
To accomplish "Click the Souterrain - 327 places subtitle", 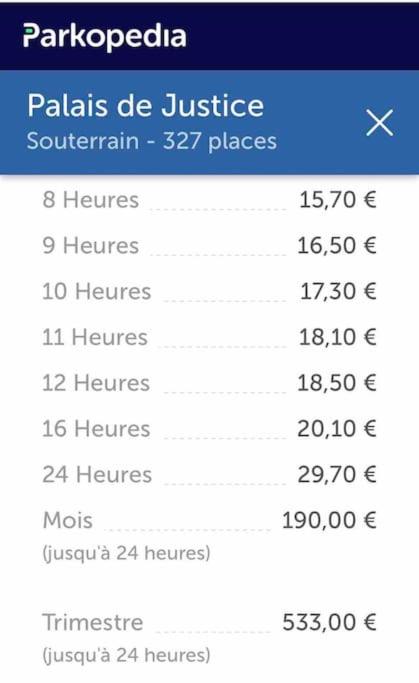I will tap(152, 141).
